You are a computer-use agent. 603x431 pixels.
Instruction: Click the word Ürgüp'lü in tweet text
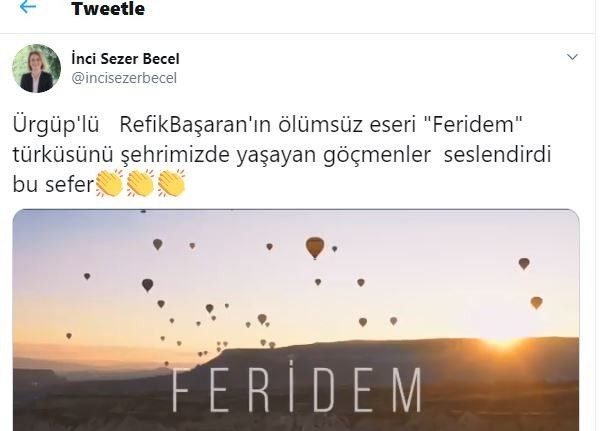pos(56,125)
